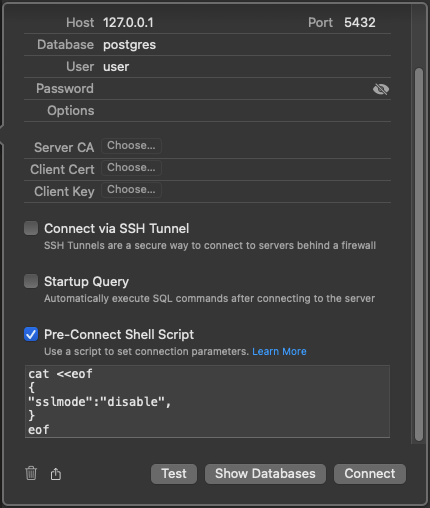The height and width of the screenshot is (508, 430).
Task: Edit the Database field postgres
Action: pos(246,45)
